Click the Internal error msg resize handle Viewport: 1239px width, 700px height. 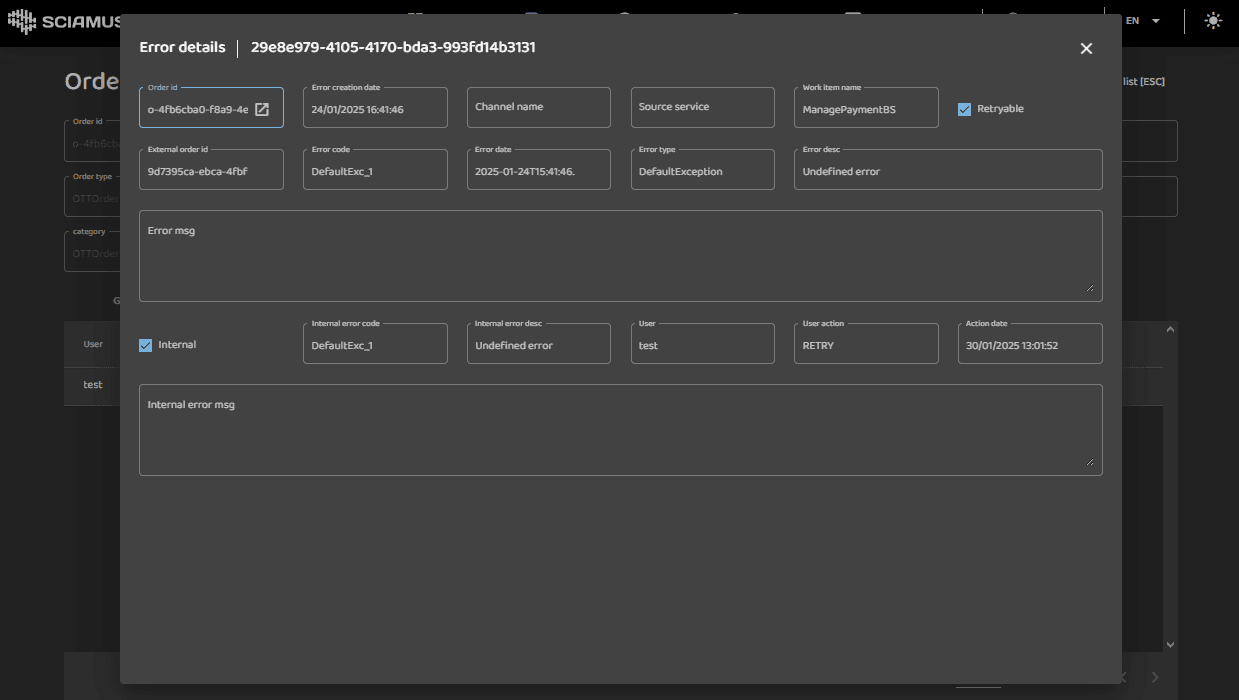pyautogui.click(x=1090, y=463)
